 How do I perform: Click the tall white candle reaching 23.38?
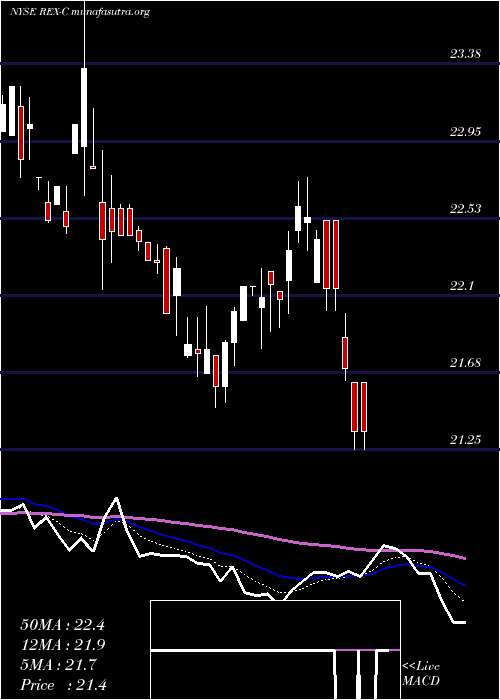pos(84,107)
